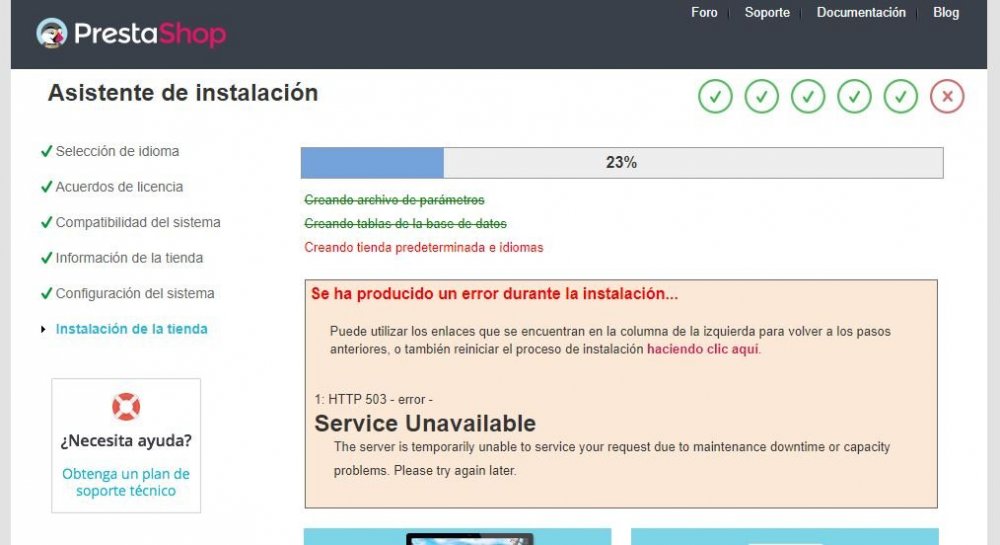The height and width of the screenshot is (545, 1000).
Task: Click the checkmark beside Información de la tienda
Action: pyautogui.click(x=46, y=258)
